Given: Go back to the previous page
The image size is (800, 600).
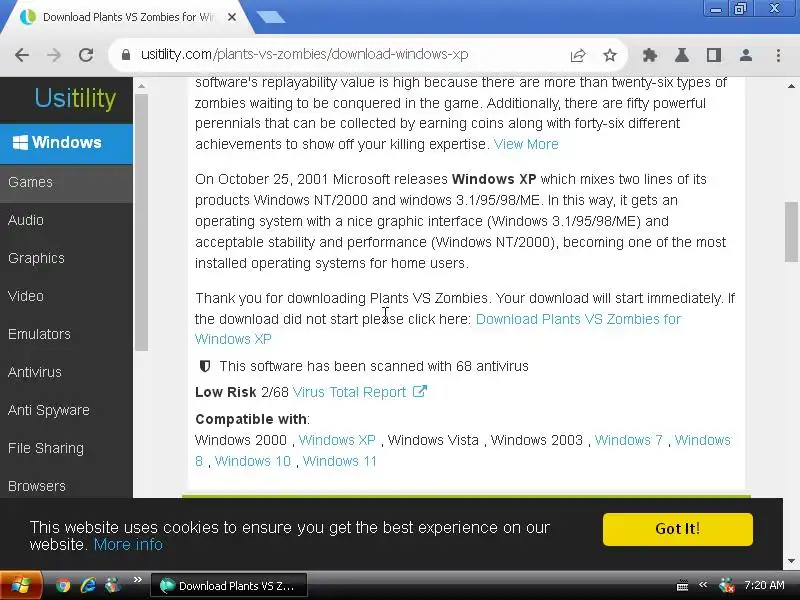Looking at the screenshot, I should (22, 55).
